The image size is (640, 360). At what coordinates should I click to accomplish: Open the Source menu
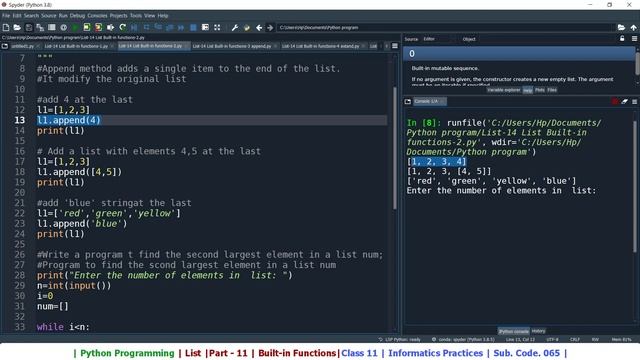tap(49, 16)
